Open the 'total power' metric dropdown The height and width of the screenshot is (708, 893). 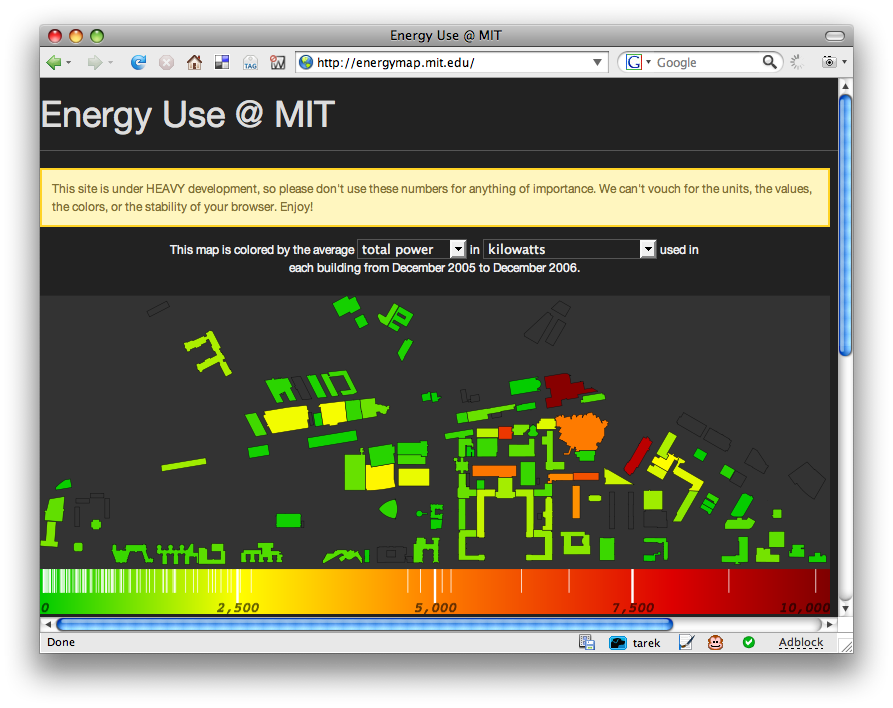(412, 249)
